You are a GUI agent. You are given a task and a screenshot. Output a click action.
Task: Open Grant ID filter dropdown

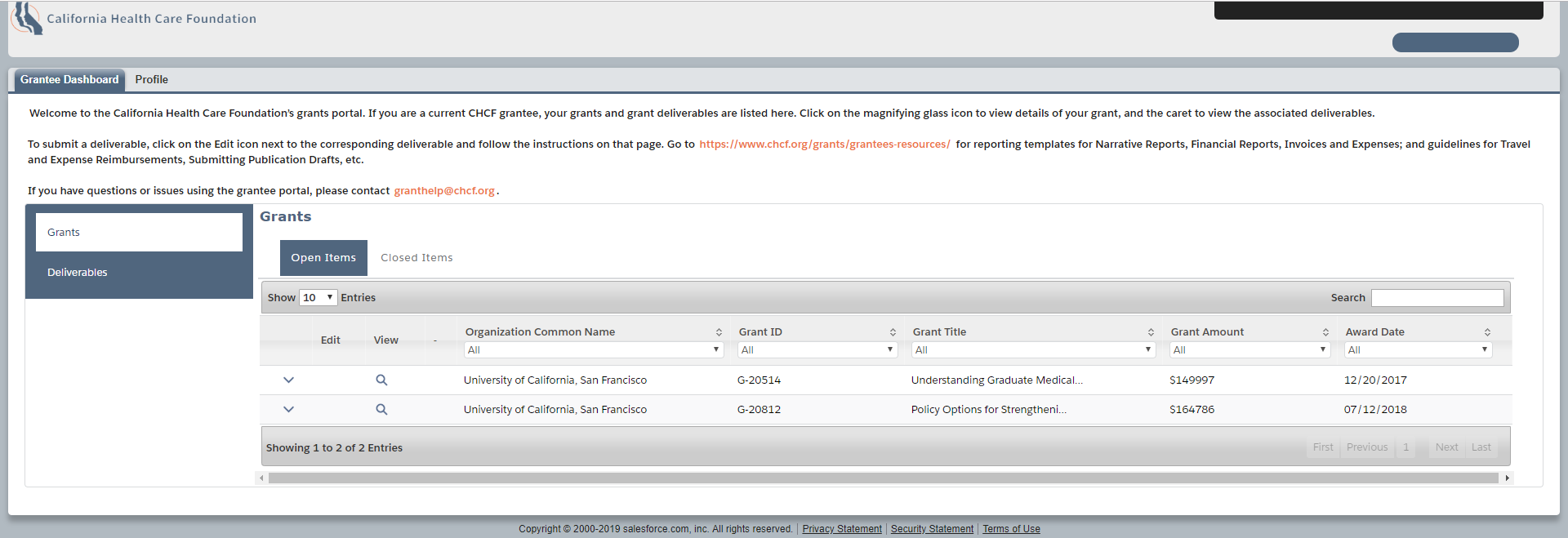[x=817, y=349]
